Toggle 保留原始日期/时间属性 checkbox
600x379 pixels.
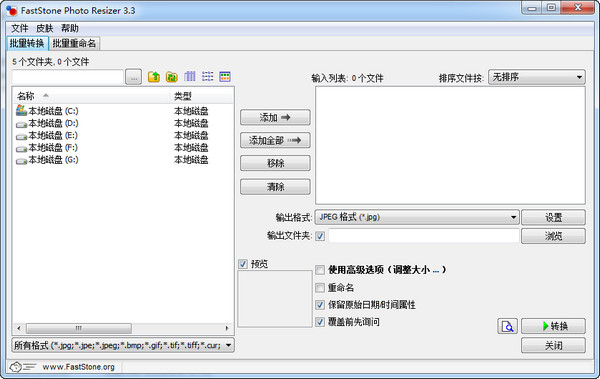pyautogui.click(x=320, y=305)
